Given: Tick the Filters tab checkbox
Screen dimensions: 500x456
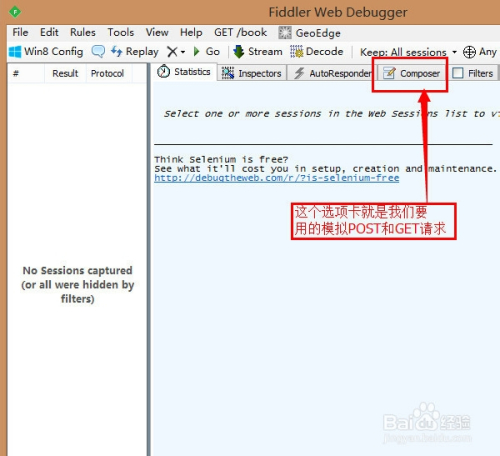Looking at the screenshot, I should tap(458, 73).
